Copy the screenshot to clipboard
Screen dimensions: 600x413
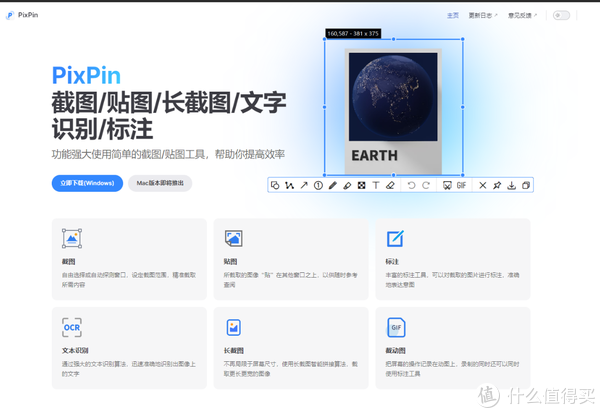[x=526, y=185]
